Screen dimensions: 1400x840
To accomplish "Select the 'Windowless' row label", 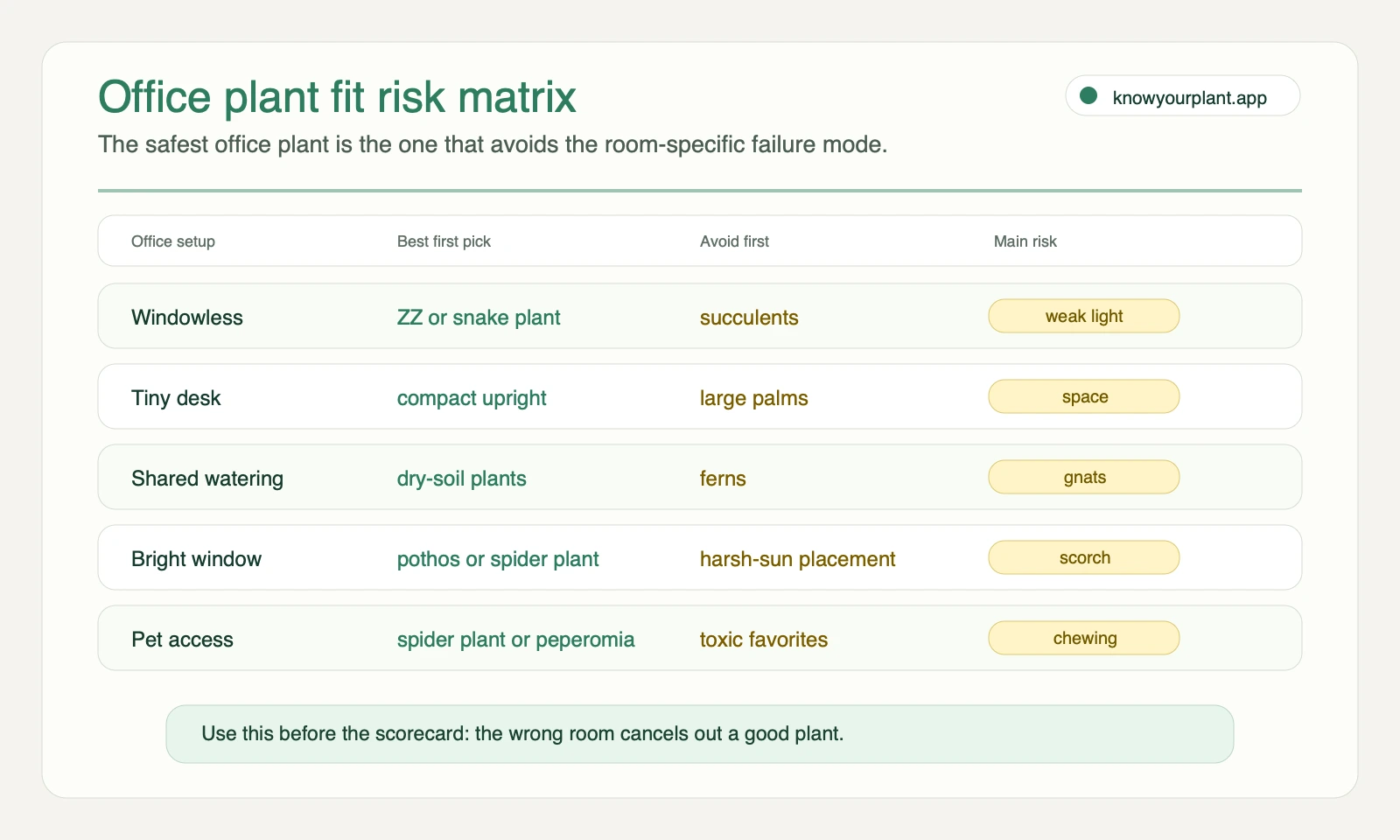I will coord(187,318).
